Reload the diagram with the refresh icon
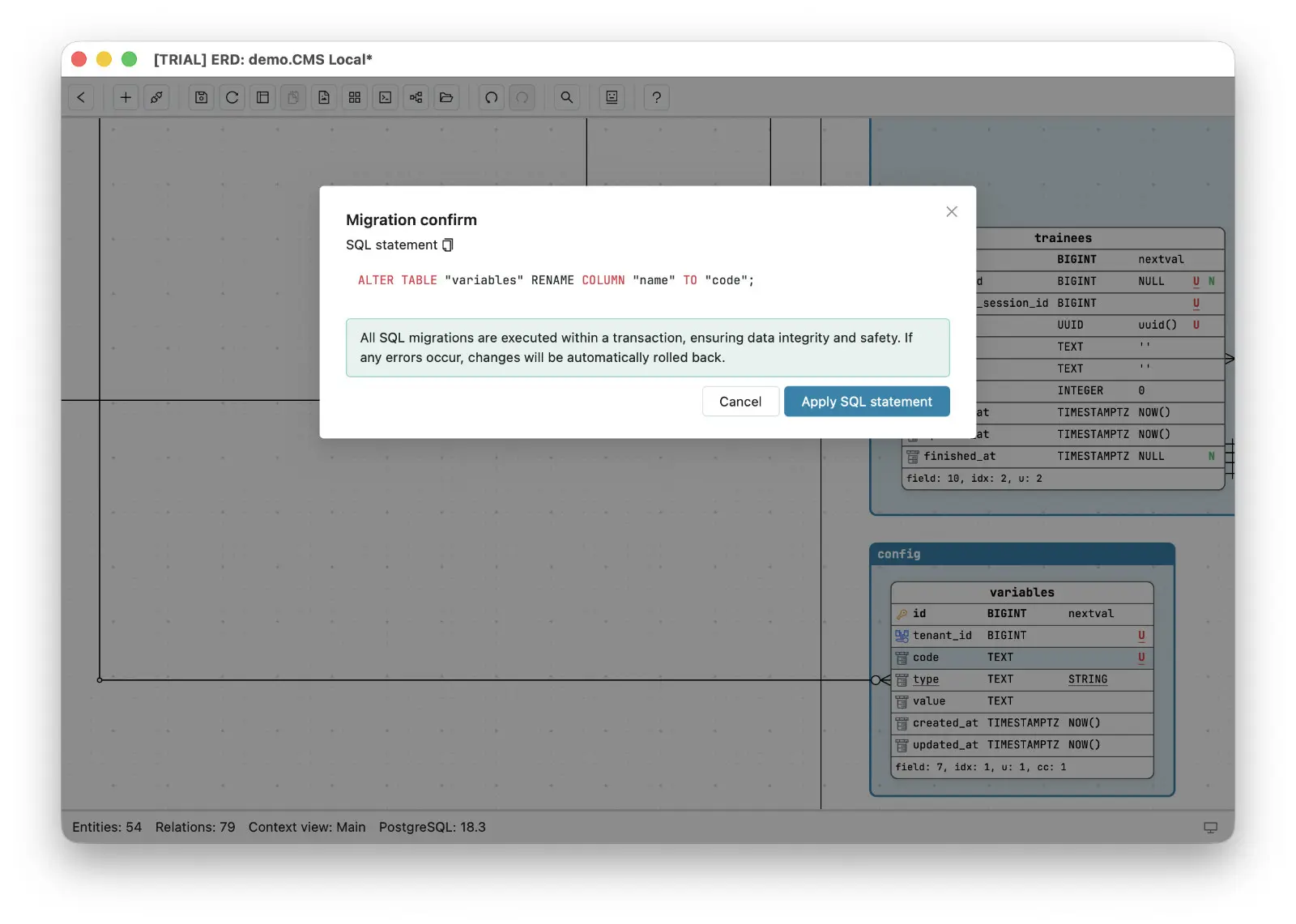 click(232, 97)
